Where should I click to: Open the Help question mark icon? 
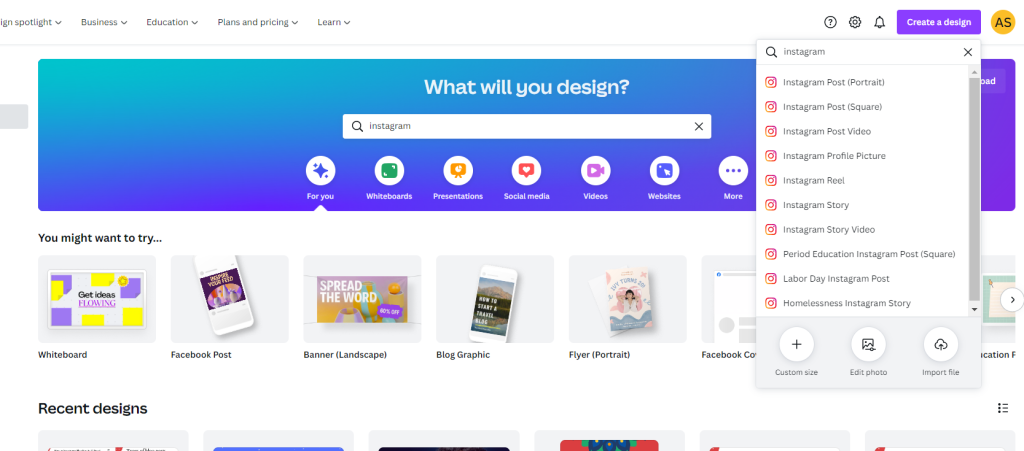(830, 22)
